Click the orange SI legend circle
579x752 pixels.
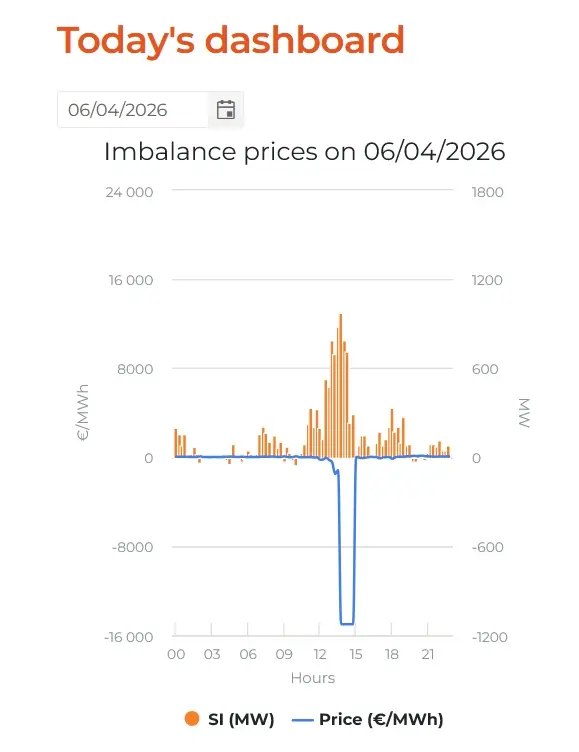[192, 719]
